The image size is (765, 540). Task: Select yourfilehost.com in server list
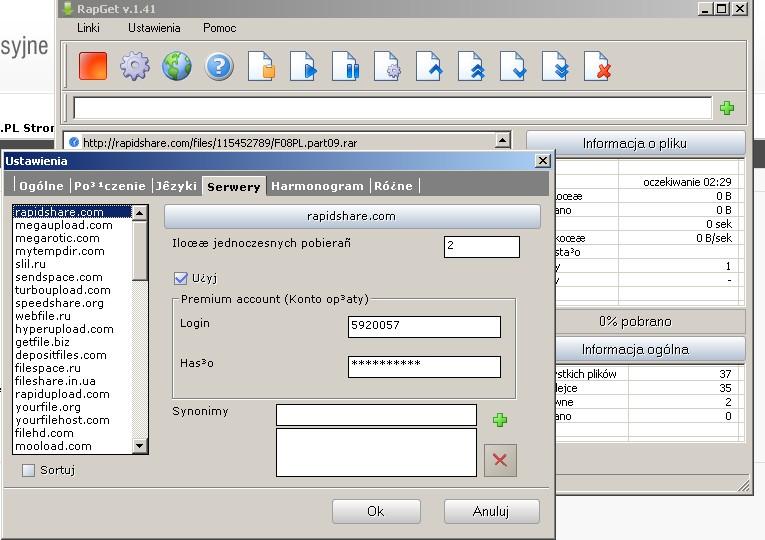coord(72,420)
